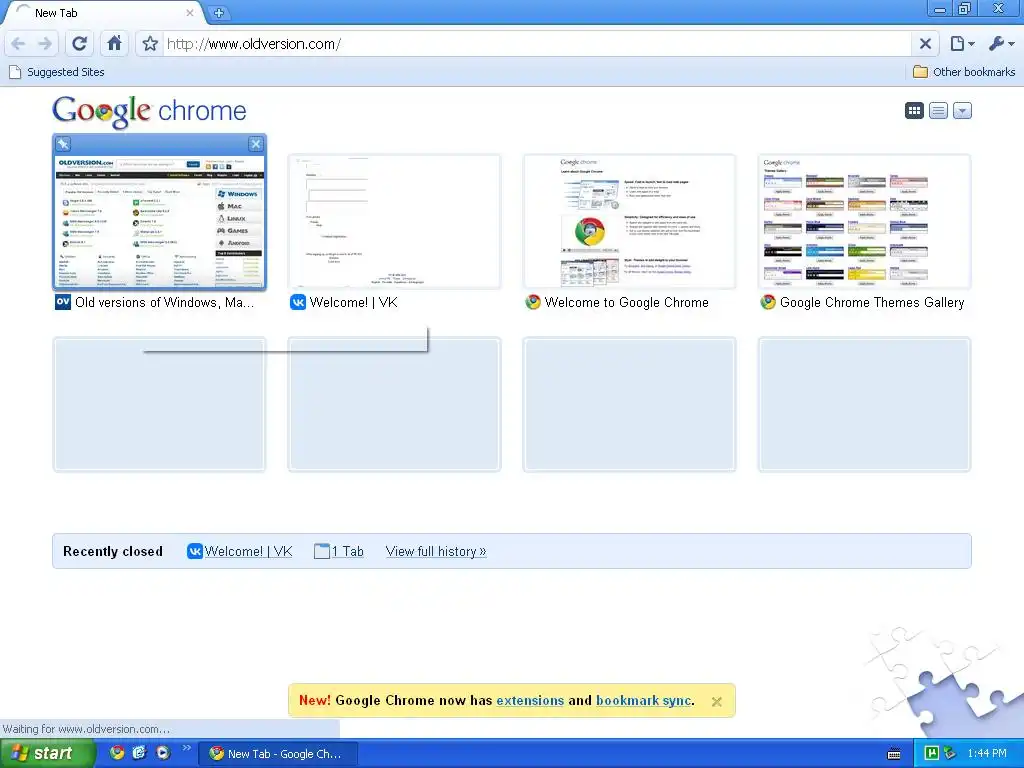Click View full history link
Viewport: 1024px width, 768px height.
pos(436,551)
